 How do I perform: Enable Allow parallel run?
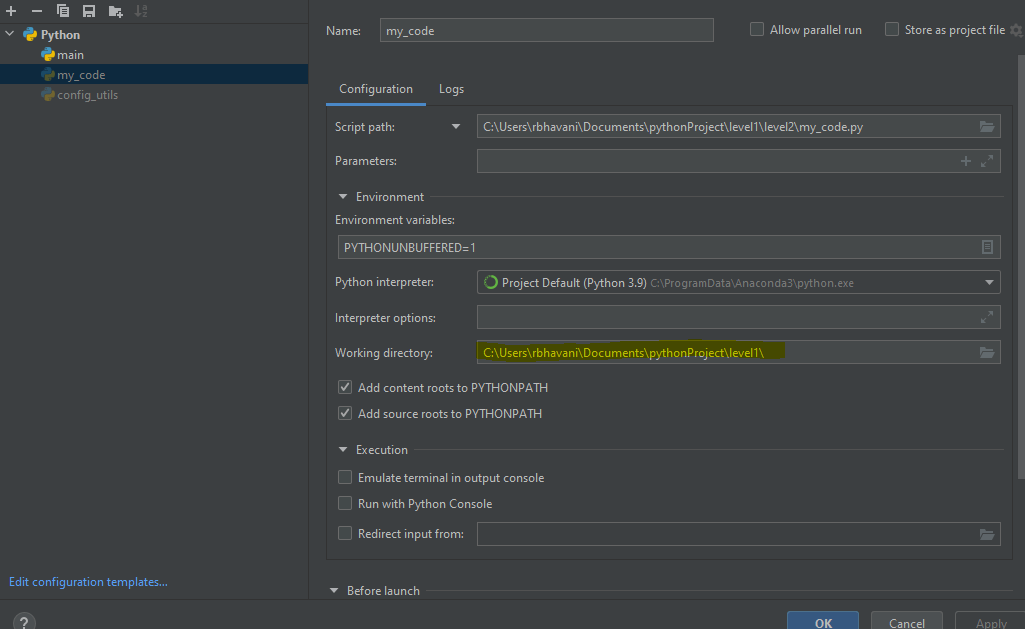click(757, 29)
